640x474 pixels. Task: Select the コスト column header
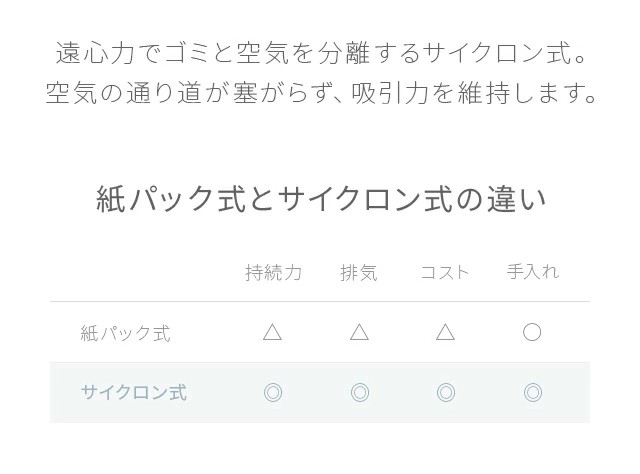tap(445, 272)
